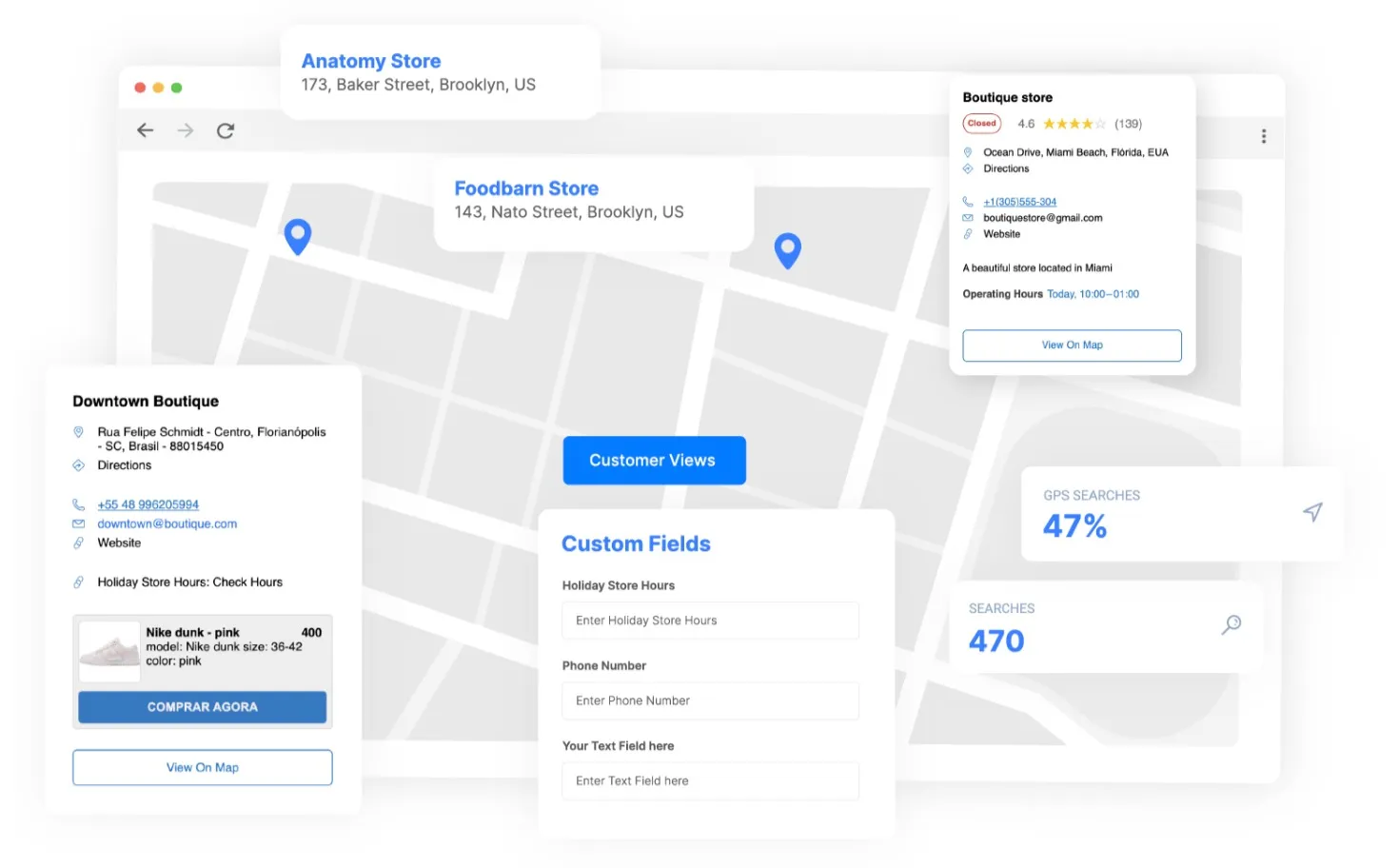Click location pin icon in Boutique store card
This screenshot has width=1399, height=868.
(x=968, y=152)
